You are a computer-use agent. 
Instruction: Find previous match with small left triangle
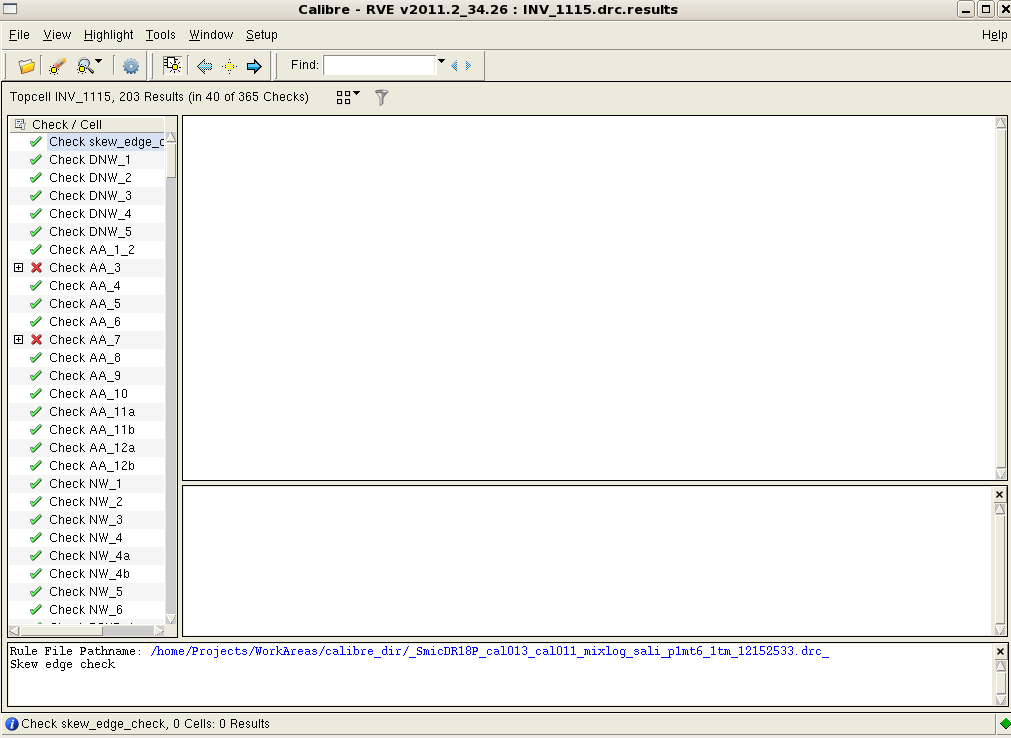tap(455, 65)
